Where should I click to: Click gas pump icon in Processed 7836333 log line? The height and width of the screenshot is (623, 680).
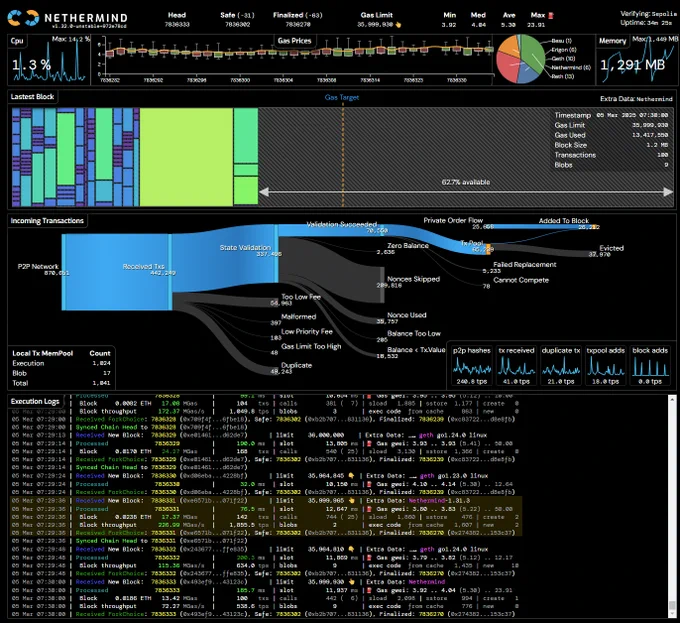click(369, 590)
